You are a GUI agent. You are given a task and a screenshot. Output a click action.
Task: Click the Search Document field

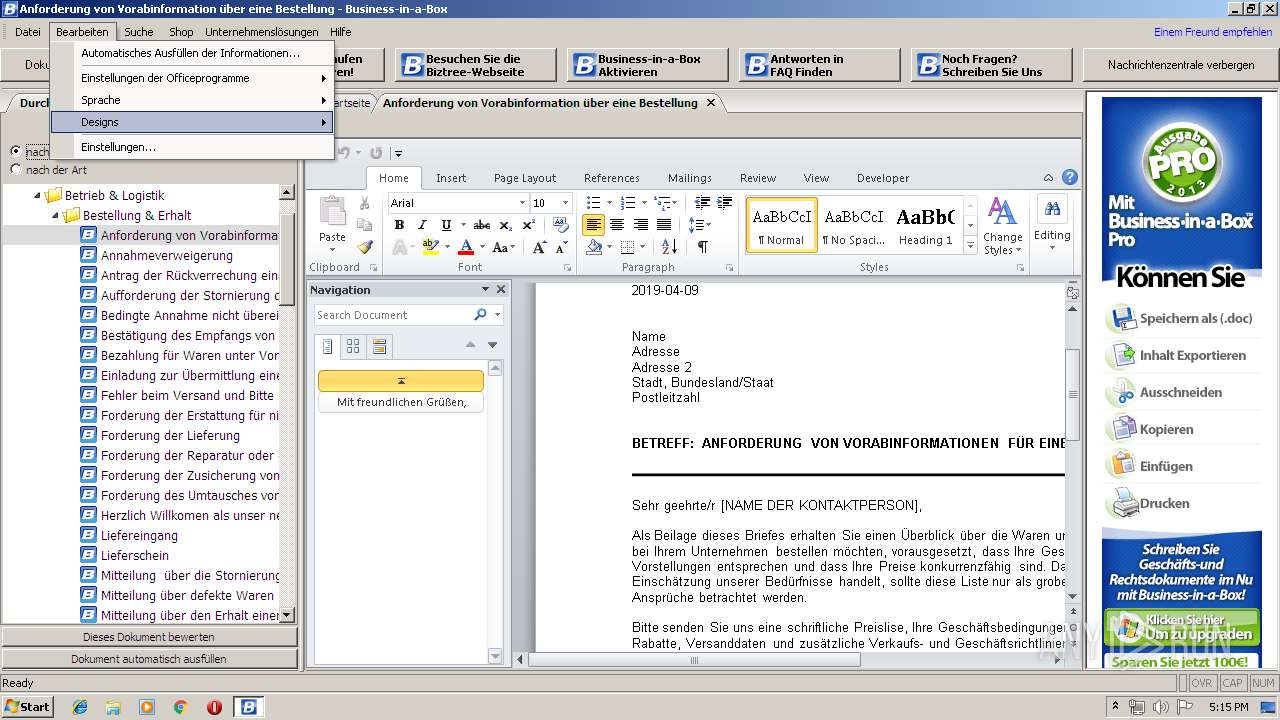click(x=393, y=315)
